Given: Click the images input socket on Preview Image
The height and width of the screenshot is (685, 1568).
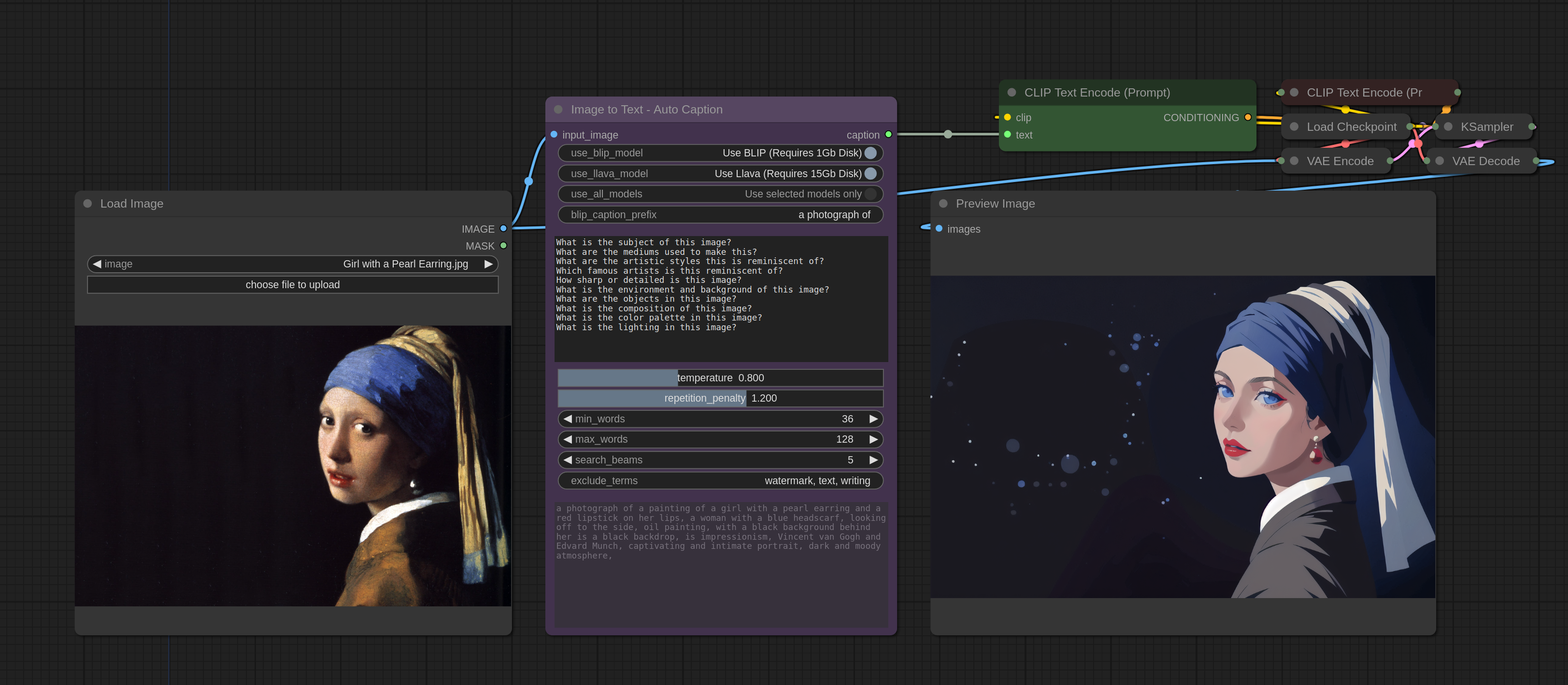Looking at the screenshot, I should [939, 229].
